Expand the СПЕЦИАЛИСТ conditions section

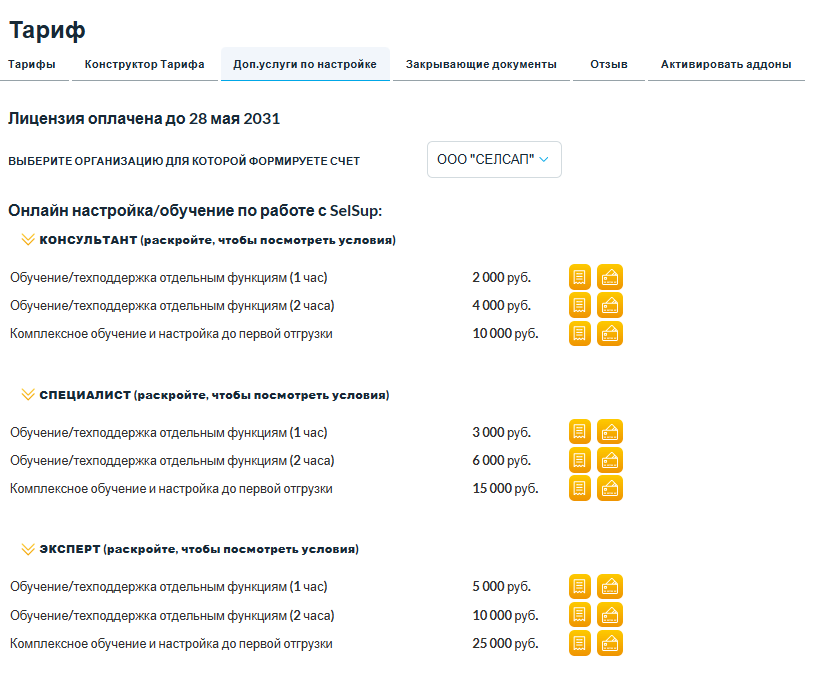(213, 395)
